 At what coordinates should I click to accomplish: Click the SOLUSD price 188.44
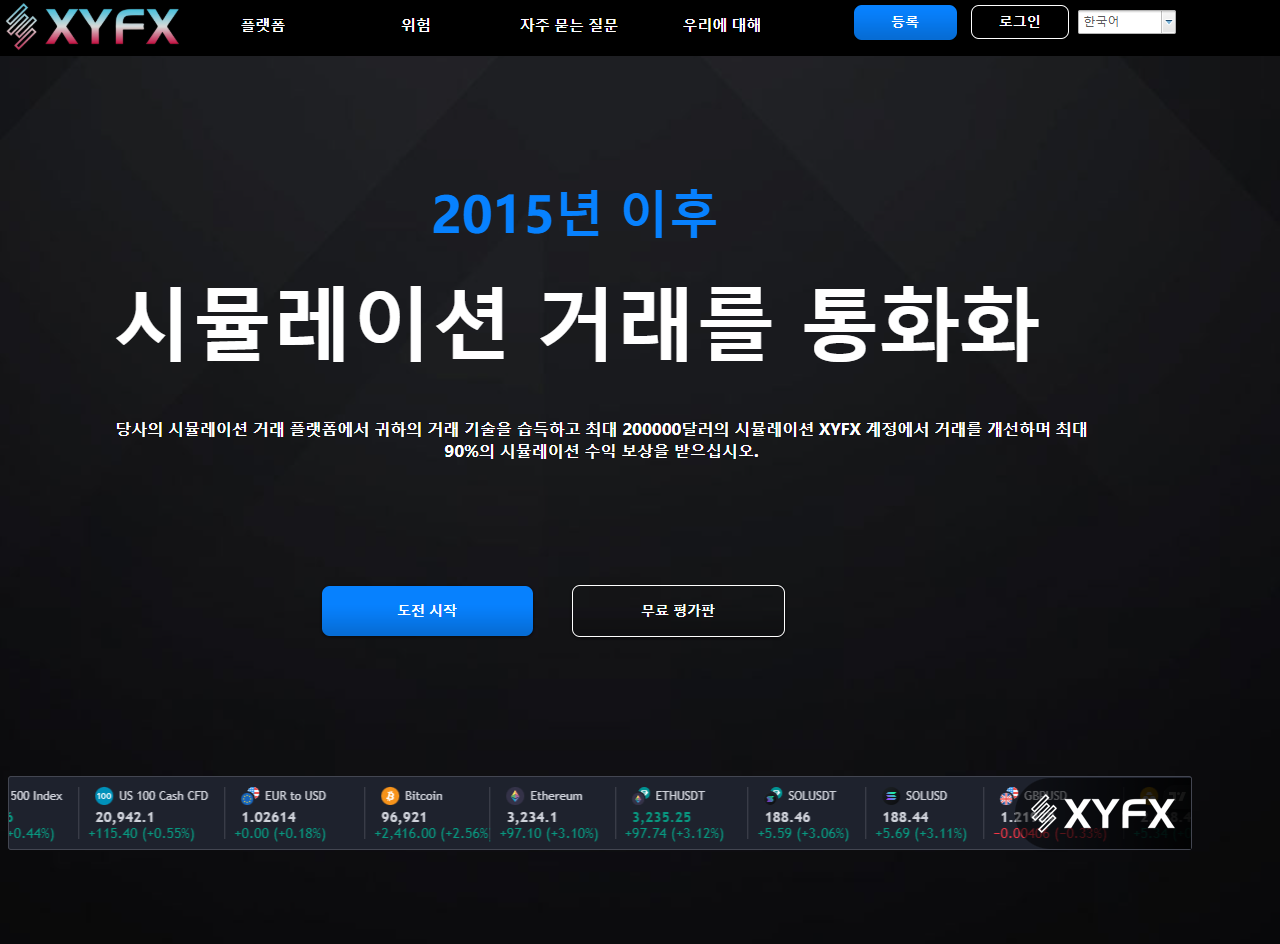tap(905, 817)
